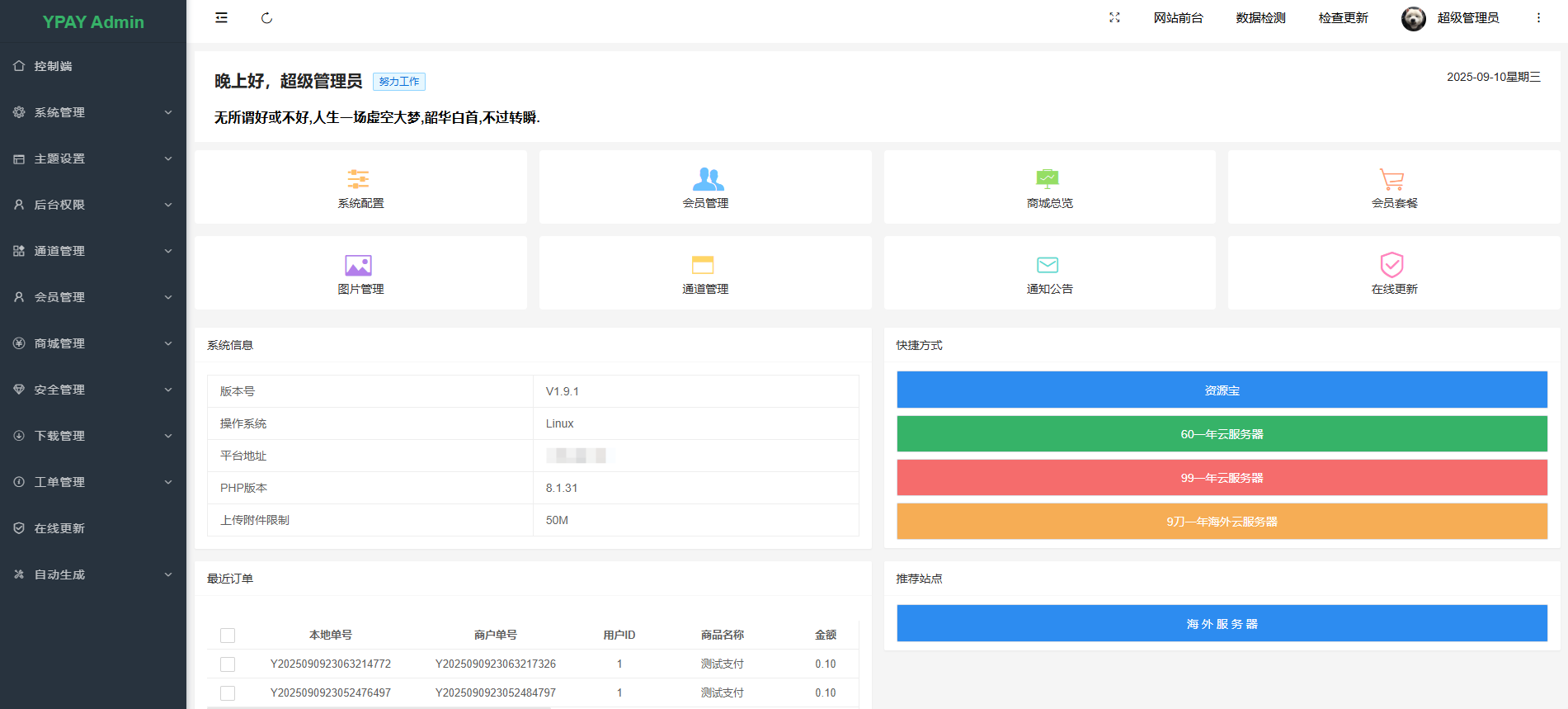Click the version value V1.9.1
1568x709 pixels.
pyautogui.click(x=563, y=391)
